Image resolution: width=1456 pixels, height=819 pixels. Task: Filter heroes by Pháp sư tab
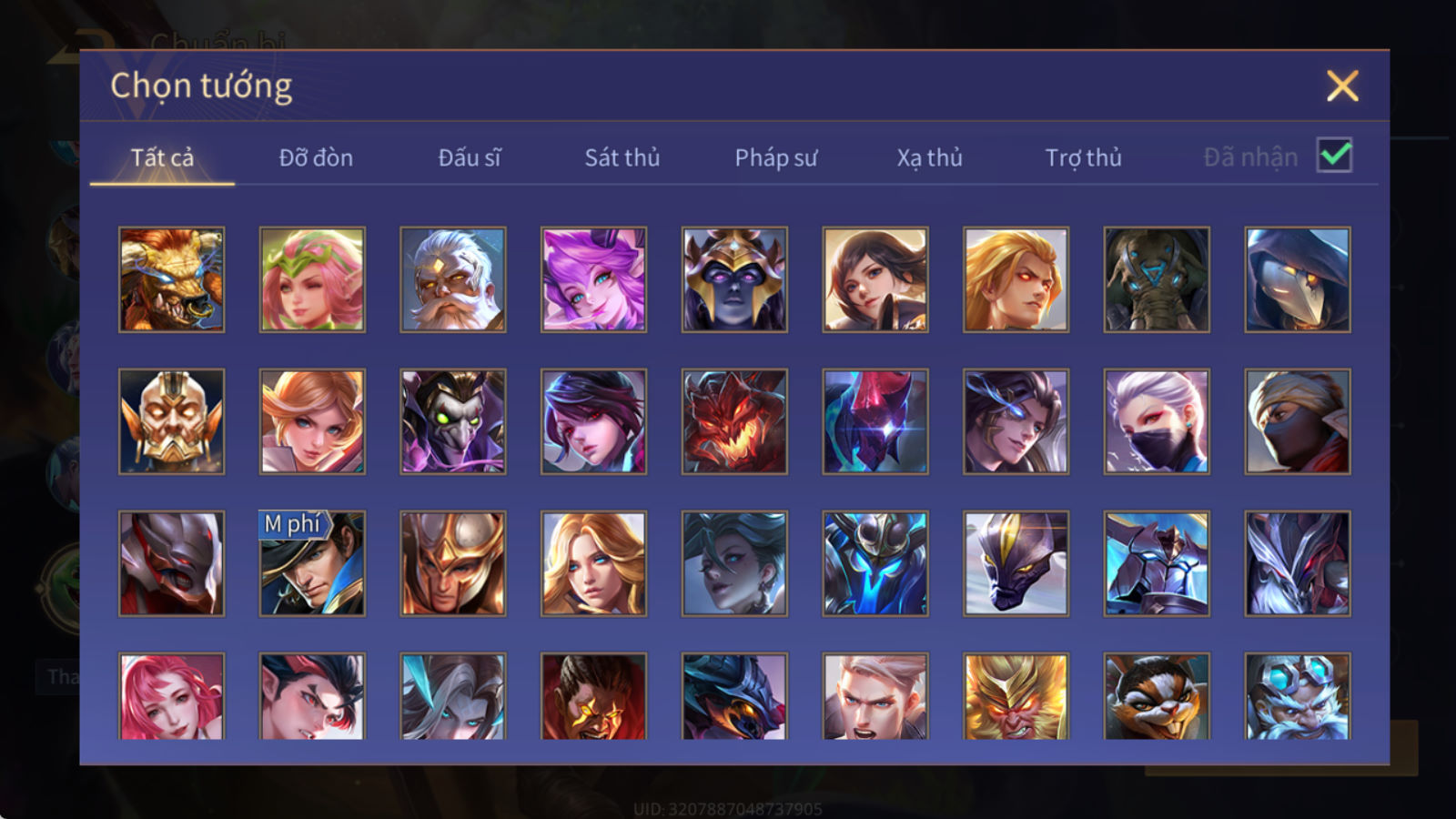(x=775, y=157)
